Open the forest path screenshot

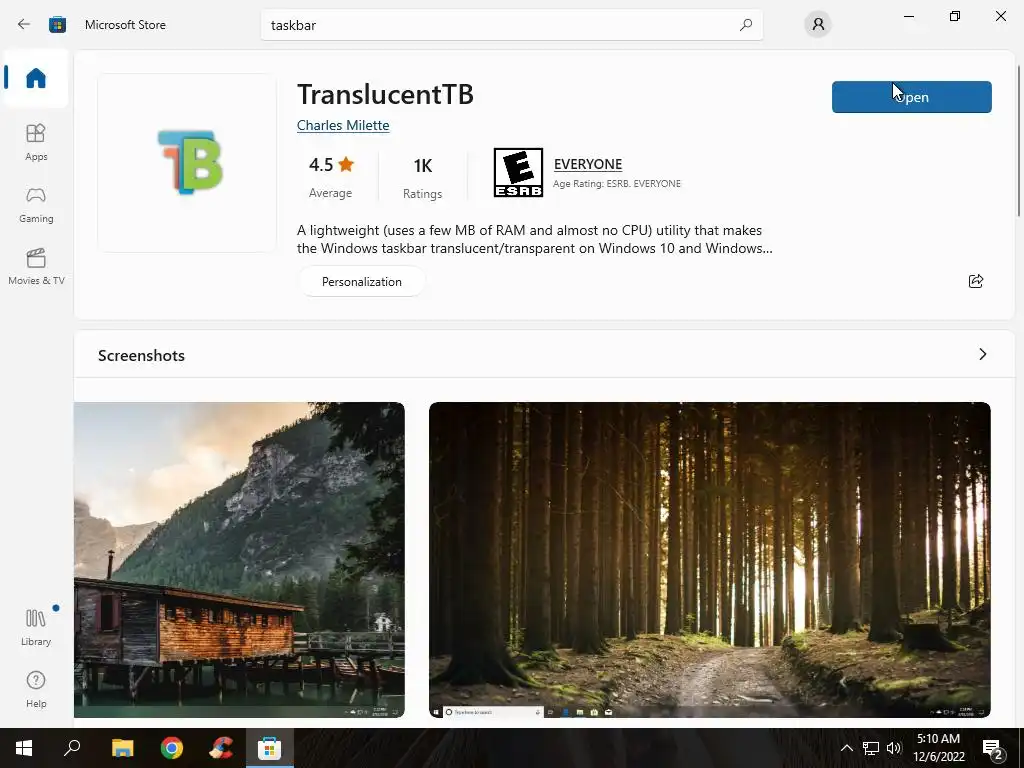pyautogui.click(x=710, y=560)
